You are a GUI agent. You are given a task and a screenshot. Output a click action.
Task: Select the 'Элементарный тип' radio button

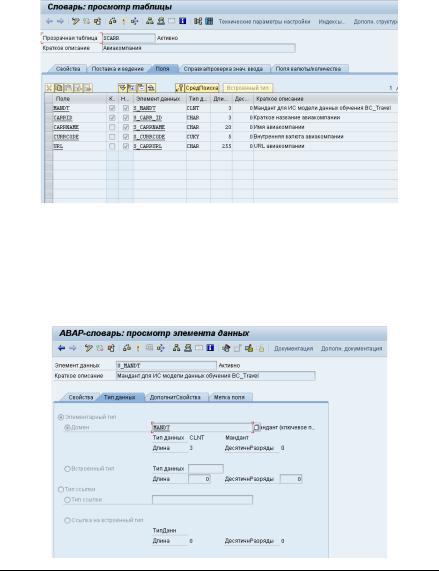61,417
